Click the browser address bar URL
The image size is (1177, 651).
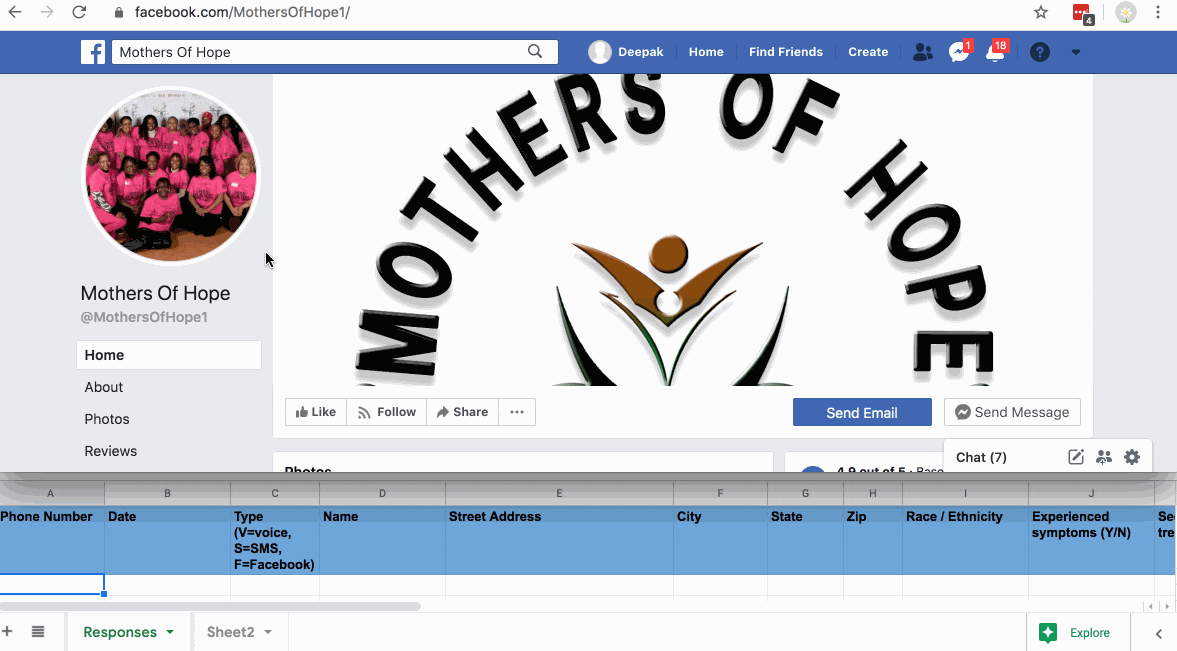[x=242, y=13]
